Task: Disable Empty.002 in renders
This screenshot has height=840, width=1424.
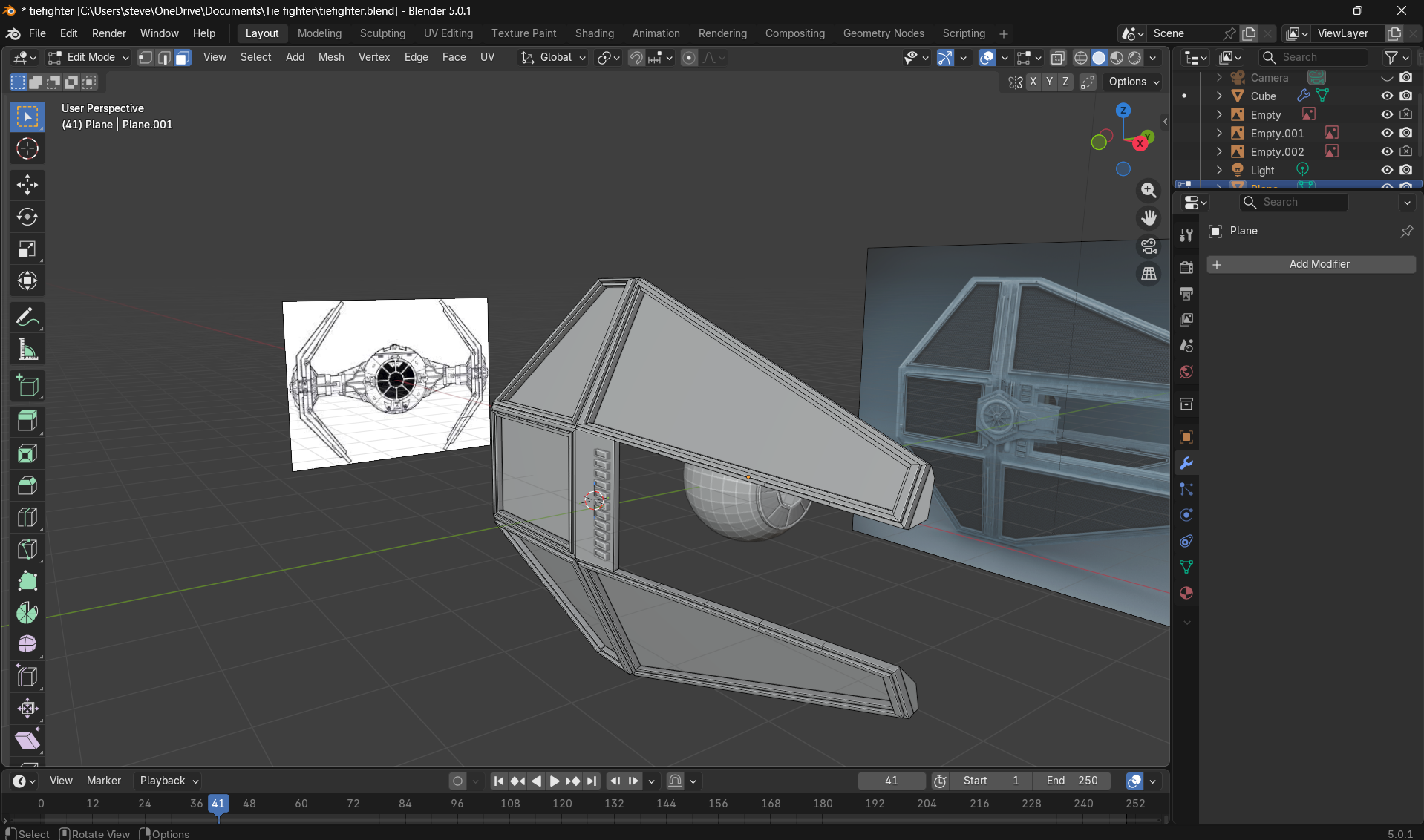Action: tap(1406, 151)
